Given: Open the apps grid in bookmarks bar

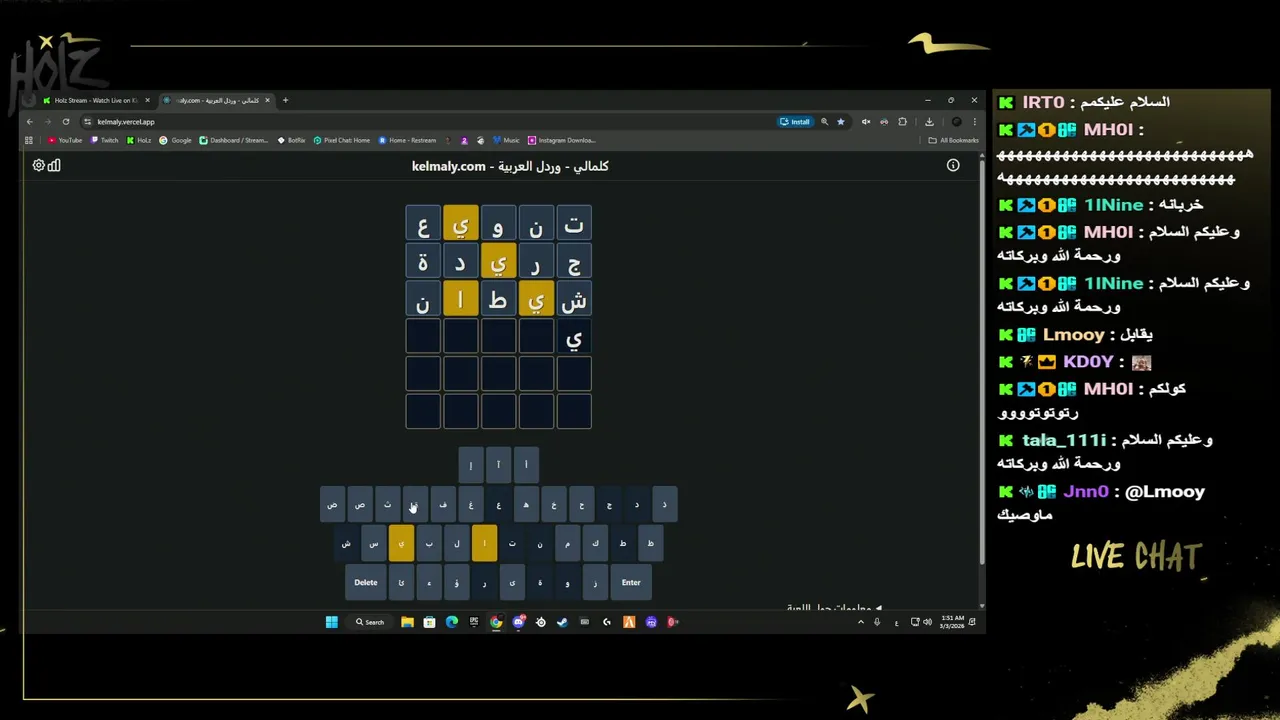Looking at the screenshot, I should pos(29,140).
